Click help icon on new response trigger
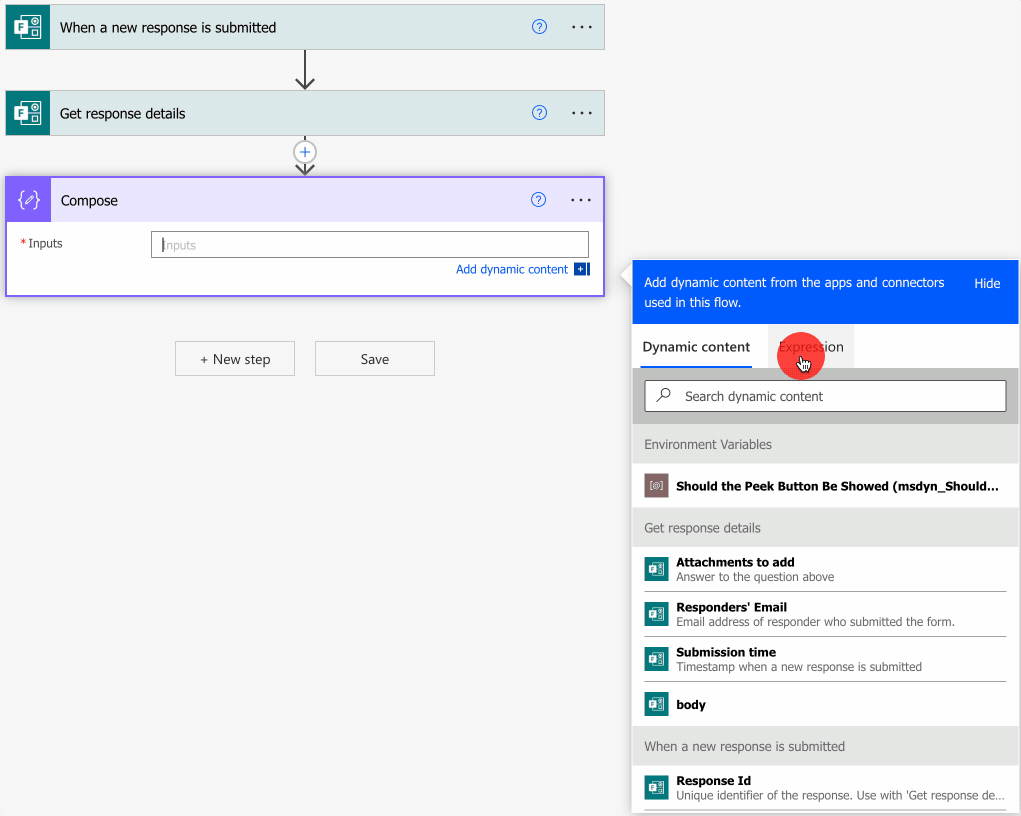Viewport: 1021px width, 816px height. [539, 27]
